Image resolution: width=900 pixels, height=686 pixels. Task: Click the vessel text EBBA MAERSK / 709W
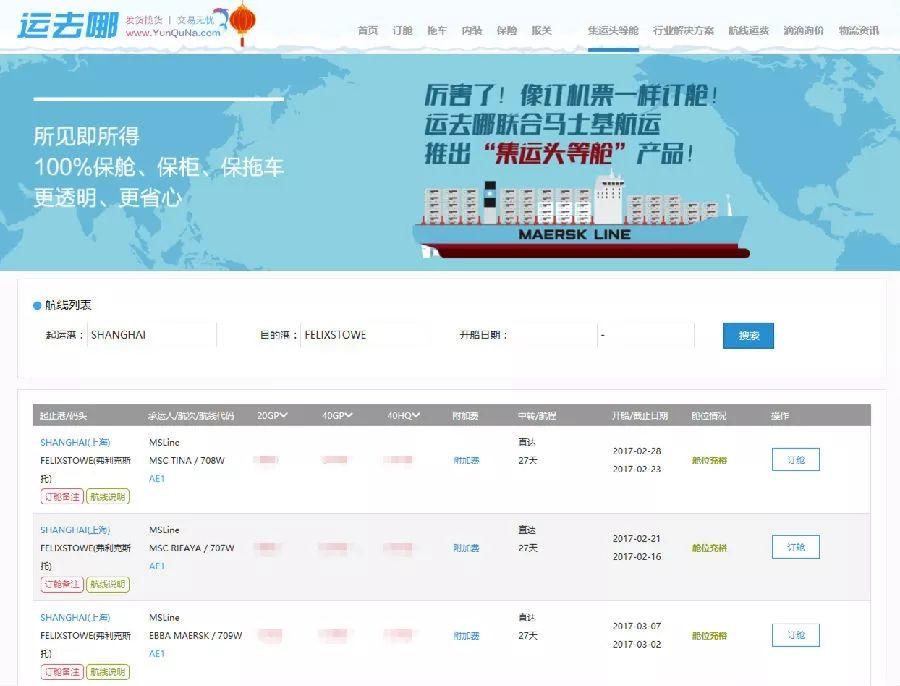coord(196,636)
